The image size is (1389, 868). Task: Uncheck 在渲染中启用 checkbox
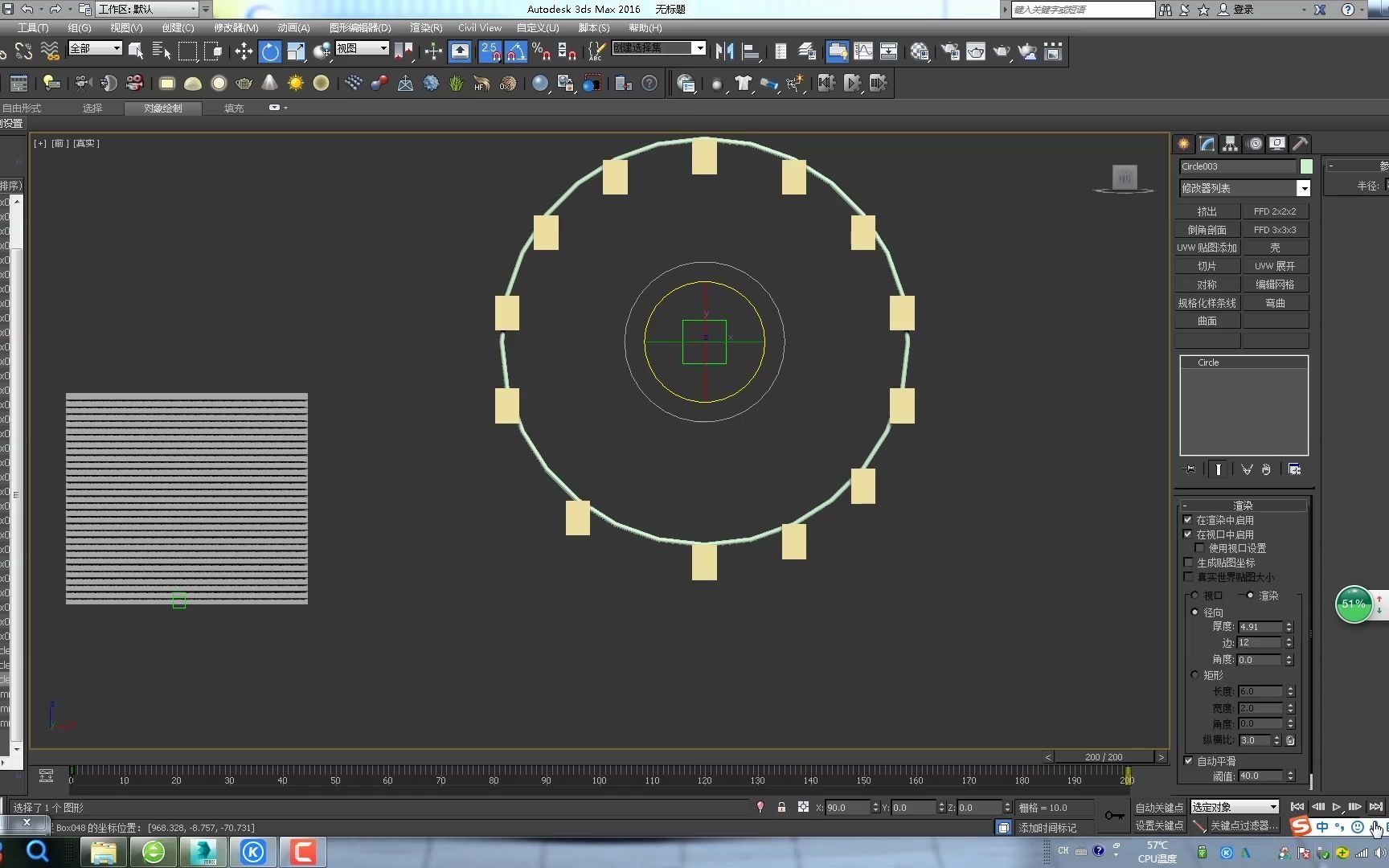(x=1188, y=520)
